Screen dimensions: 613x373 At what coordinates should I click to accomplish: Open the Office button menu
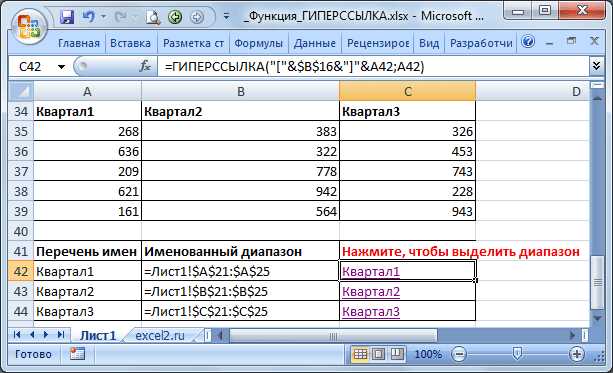pyautogui.click(x=28, y=26)
